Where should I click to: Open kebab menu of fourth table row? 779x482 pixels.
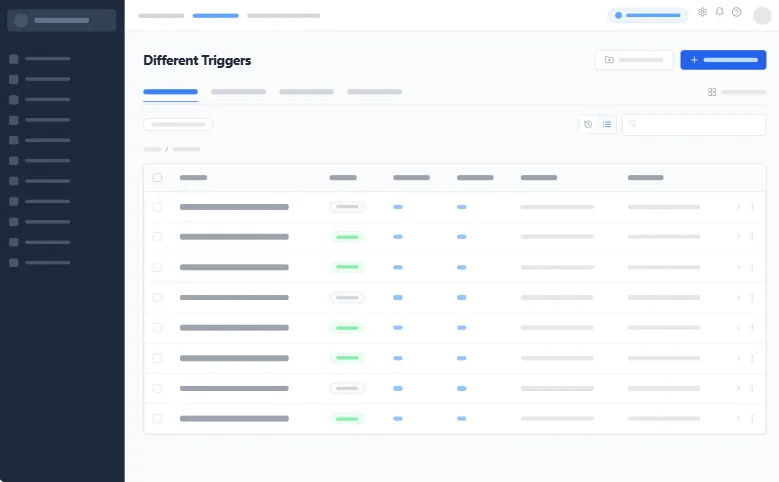point(752,298)
